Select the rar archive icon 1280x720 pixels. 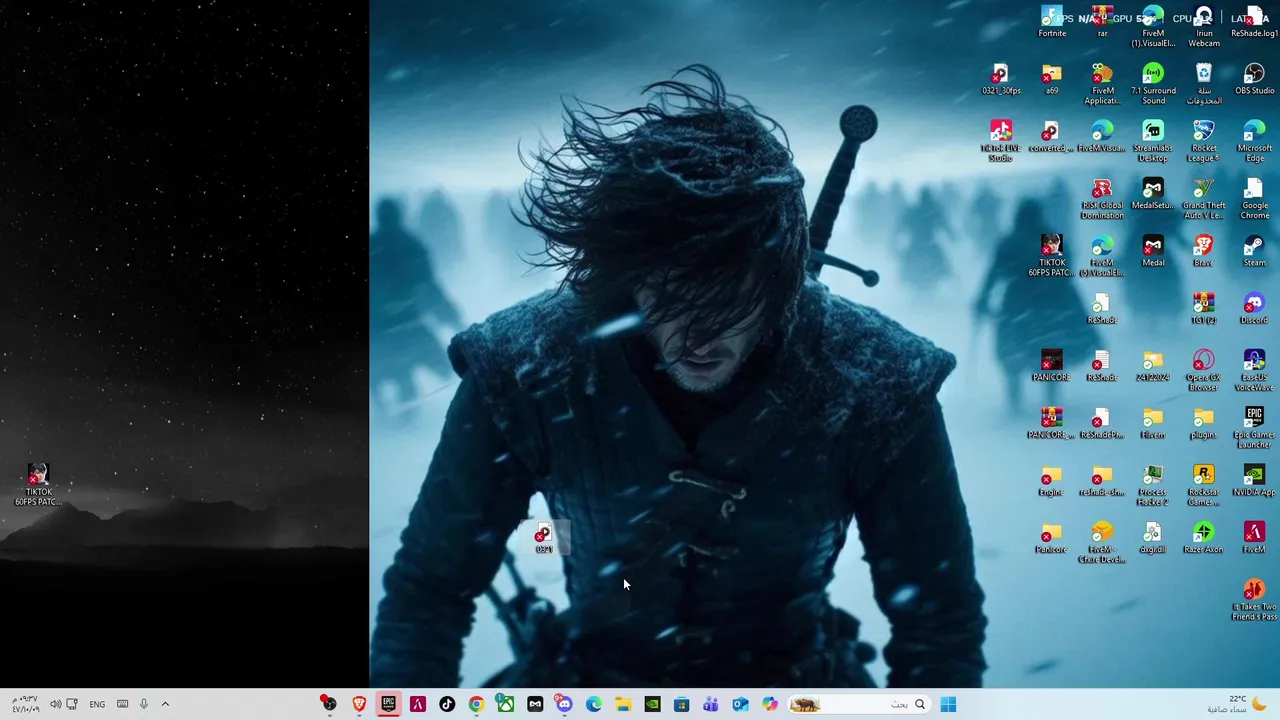click(x=1102, y=22)
